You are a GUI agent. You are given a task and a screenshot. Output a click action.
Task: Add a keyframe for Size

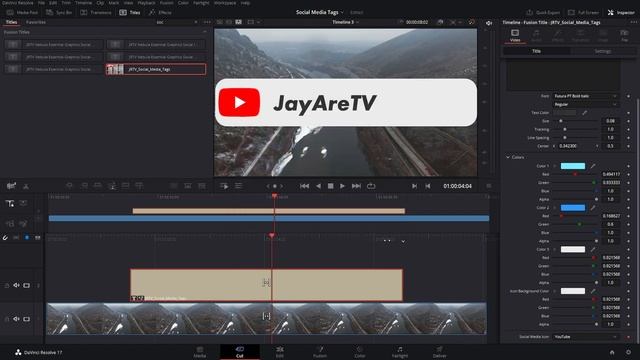(x=629, y=121)
